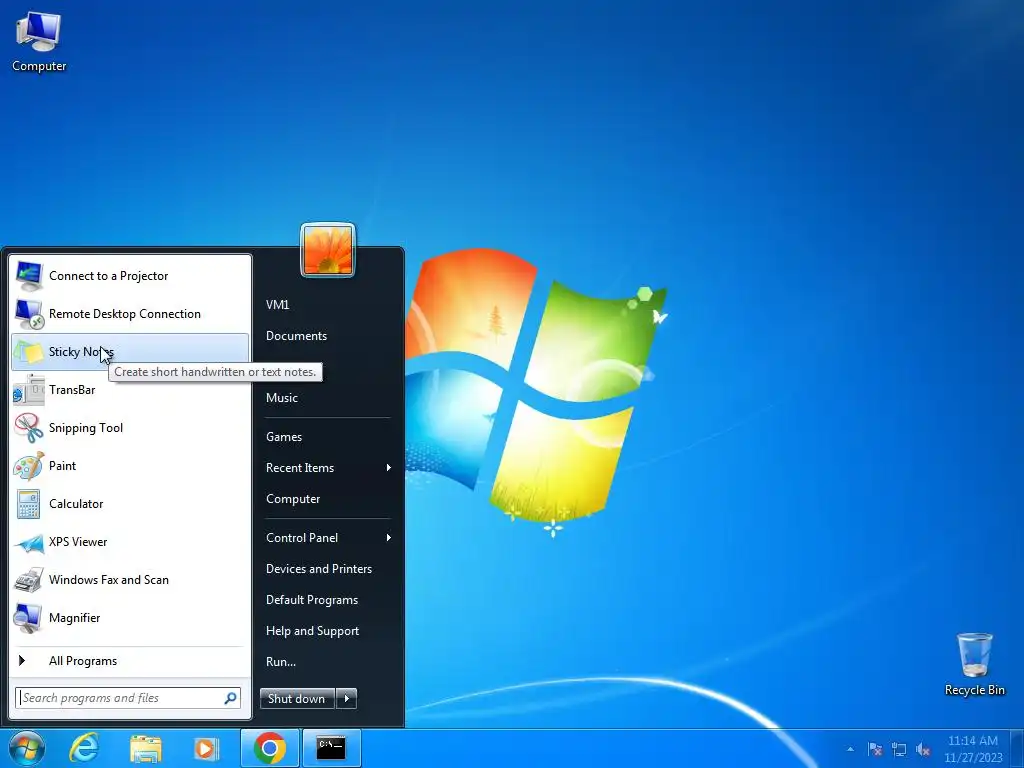Screen dimensions: 1024x768
Task: Open the Run... dialog
Action: coord(281,662)
